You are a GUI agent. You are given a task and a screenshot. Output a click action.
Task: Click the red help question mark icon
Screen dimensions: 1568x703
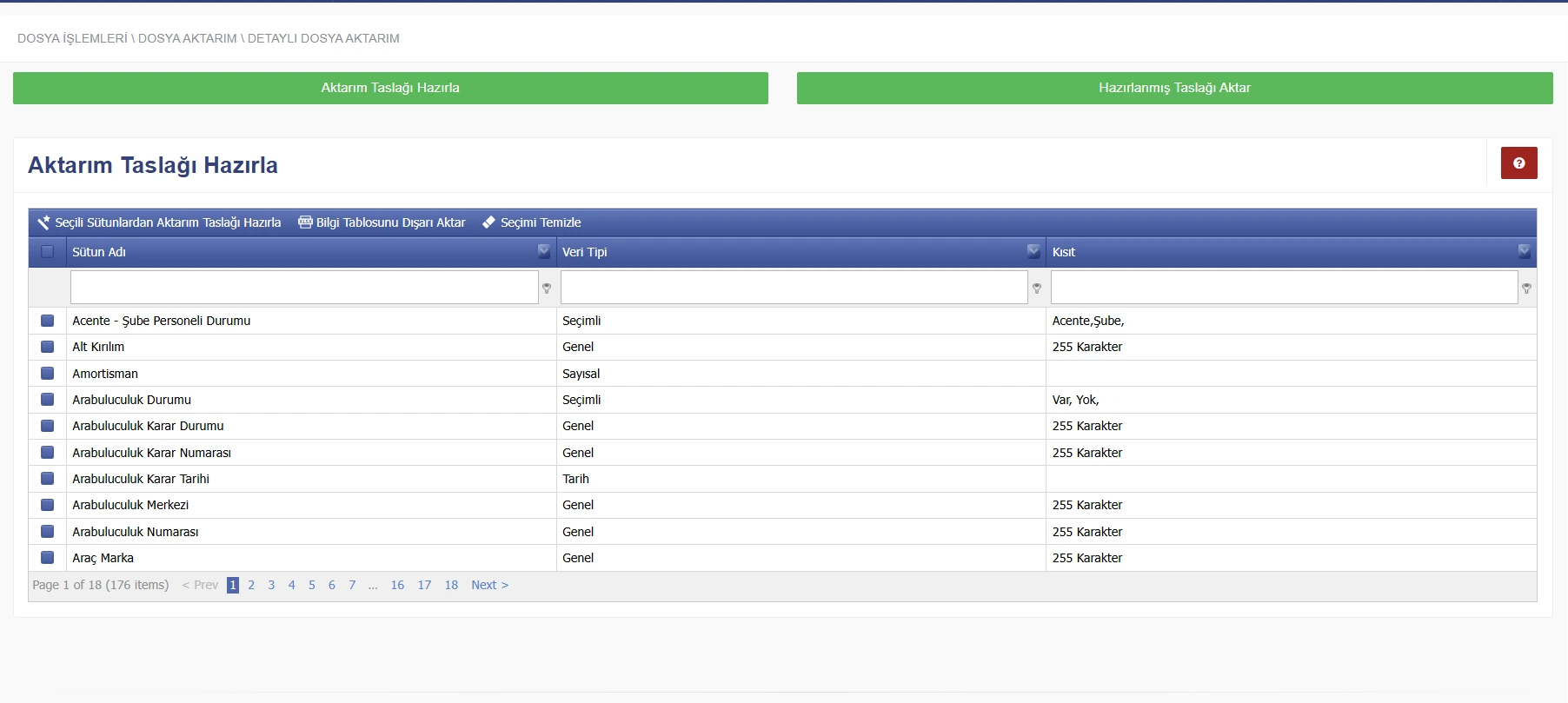(1518, 163)
